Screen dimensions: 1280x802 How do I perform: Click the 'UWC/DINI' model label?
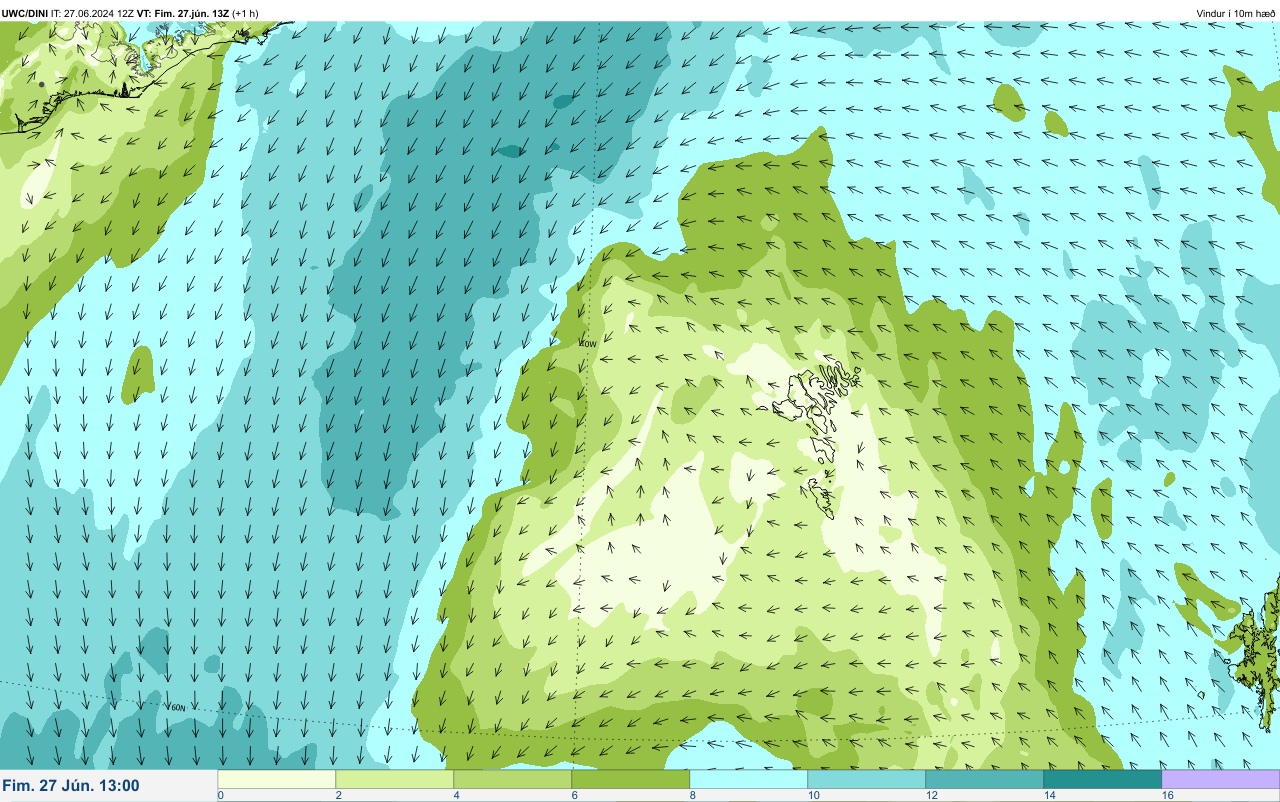[x=25, y=13]
